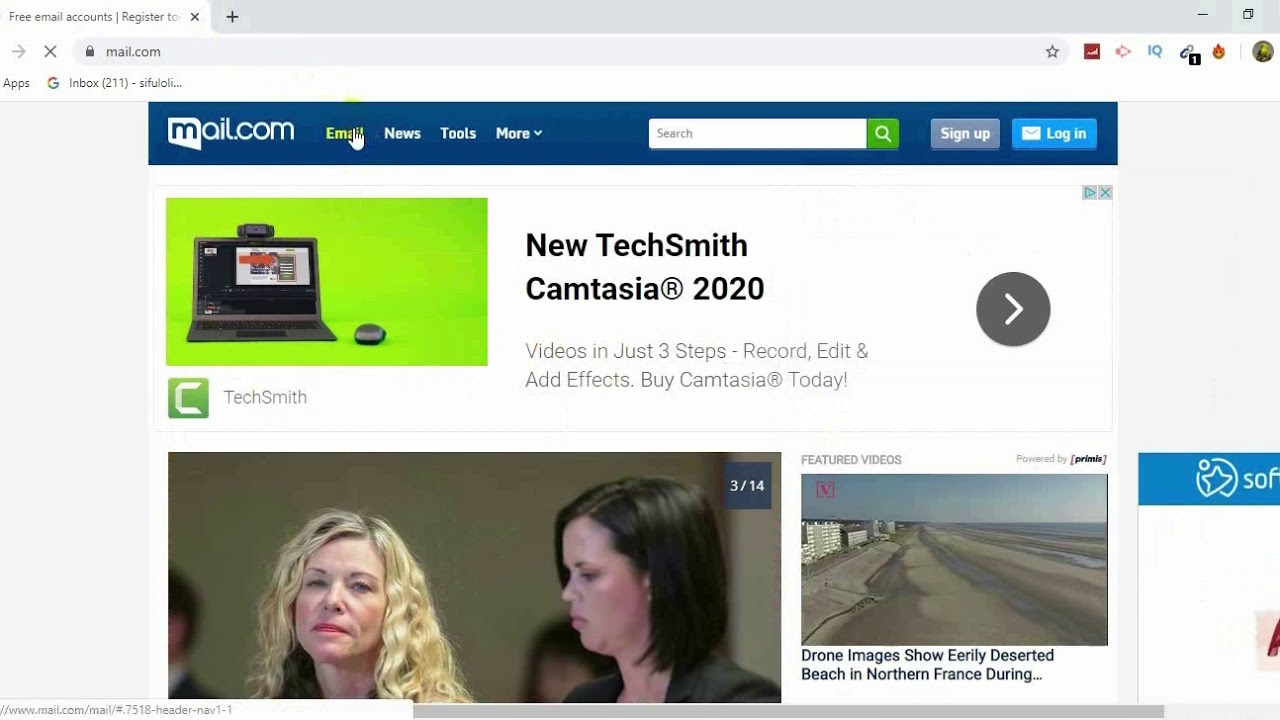Open a new browser tab
The width and height of the screenshot is (1280, 720).
pos(232,17)
